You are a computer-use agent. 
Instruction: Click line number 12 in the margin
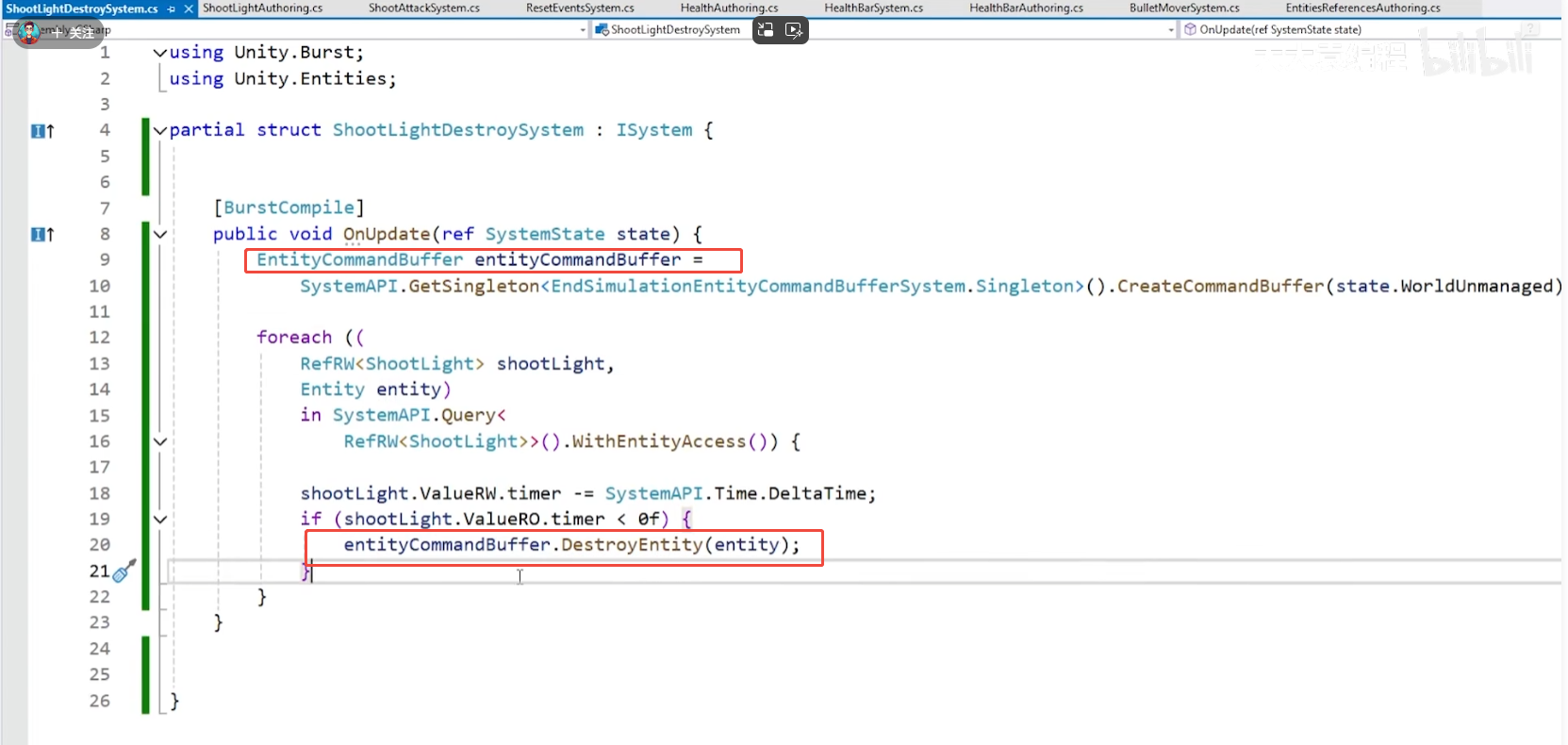click(100, 338)
